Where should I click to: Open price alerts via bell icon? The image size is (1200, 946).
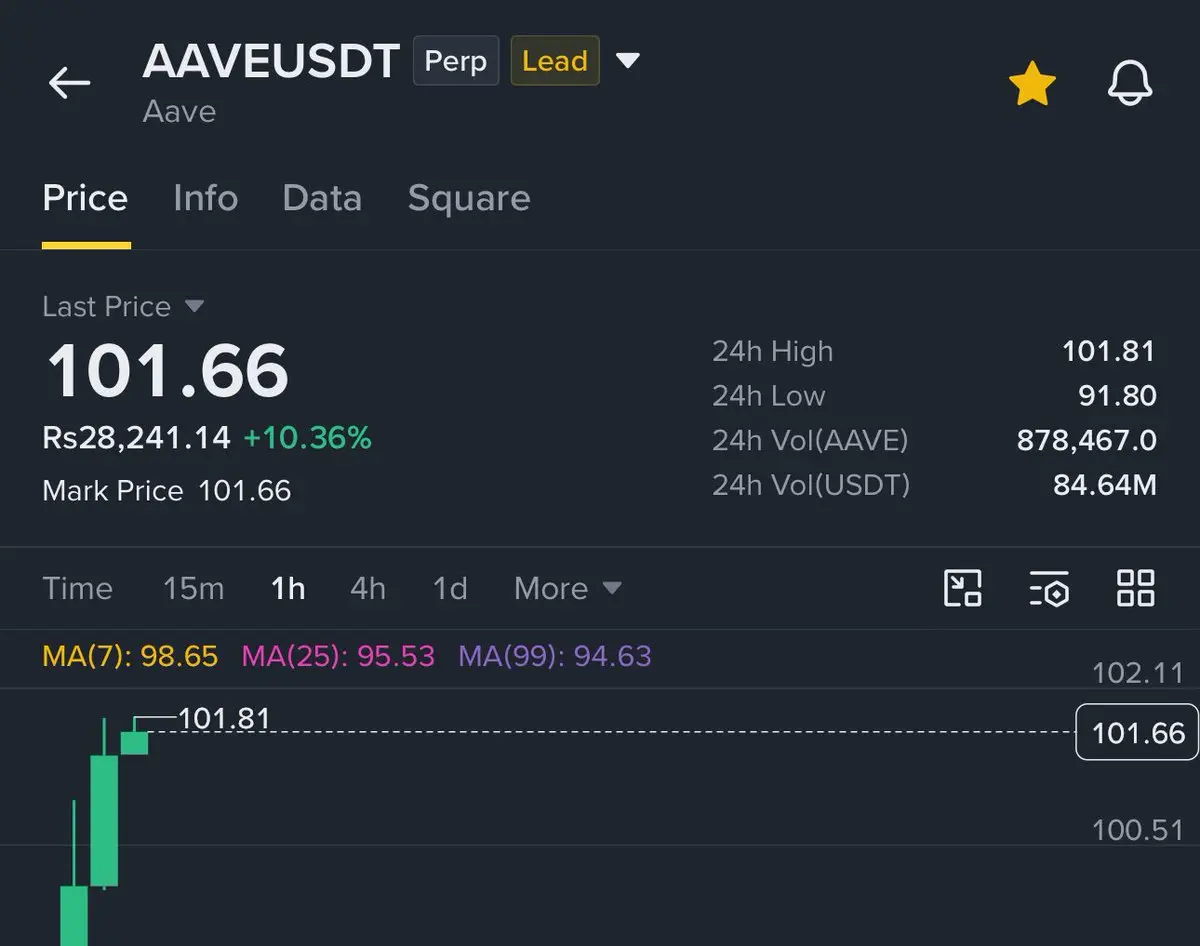tap(1130, 83)
